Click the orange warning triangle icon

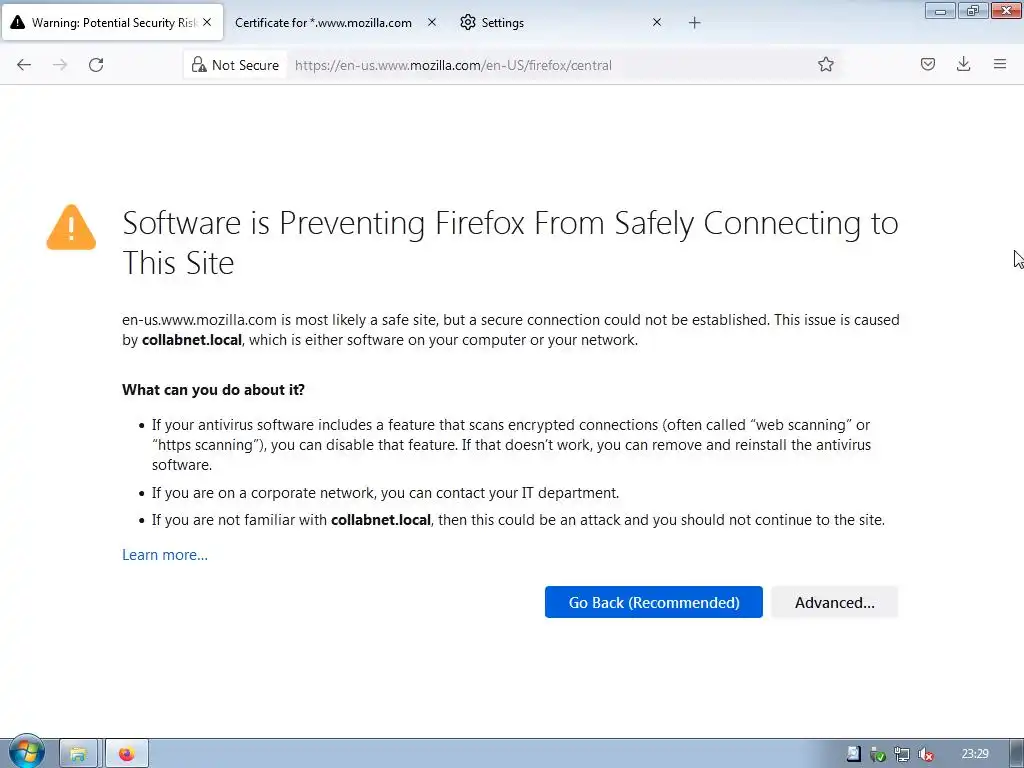tap(71, 227)
